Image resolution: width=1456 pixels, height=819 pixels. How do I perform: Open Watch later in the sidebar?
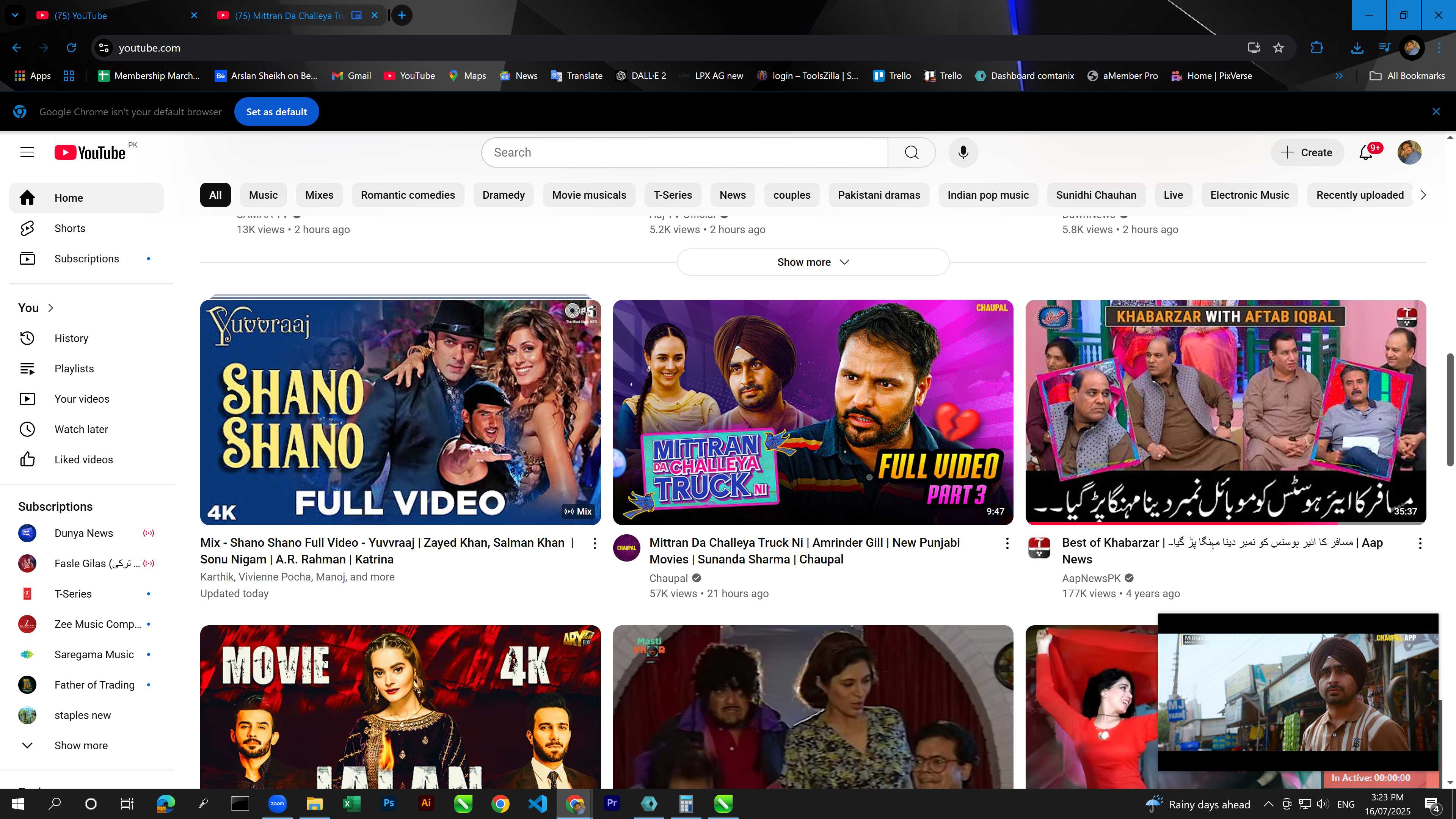(x=86, y=429)
